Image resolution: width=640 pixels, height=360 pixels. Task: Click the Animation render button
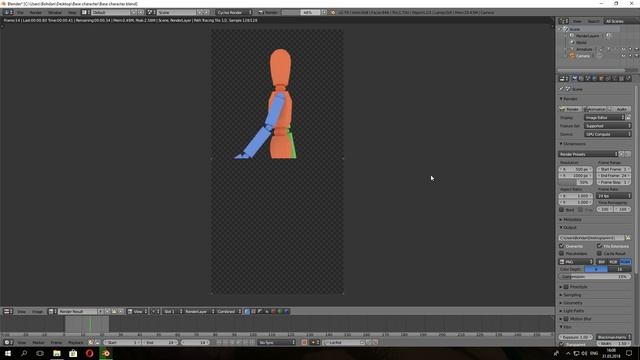click(x=595, y=109)
